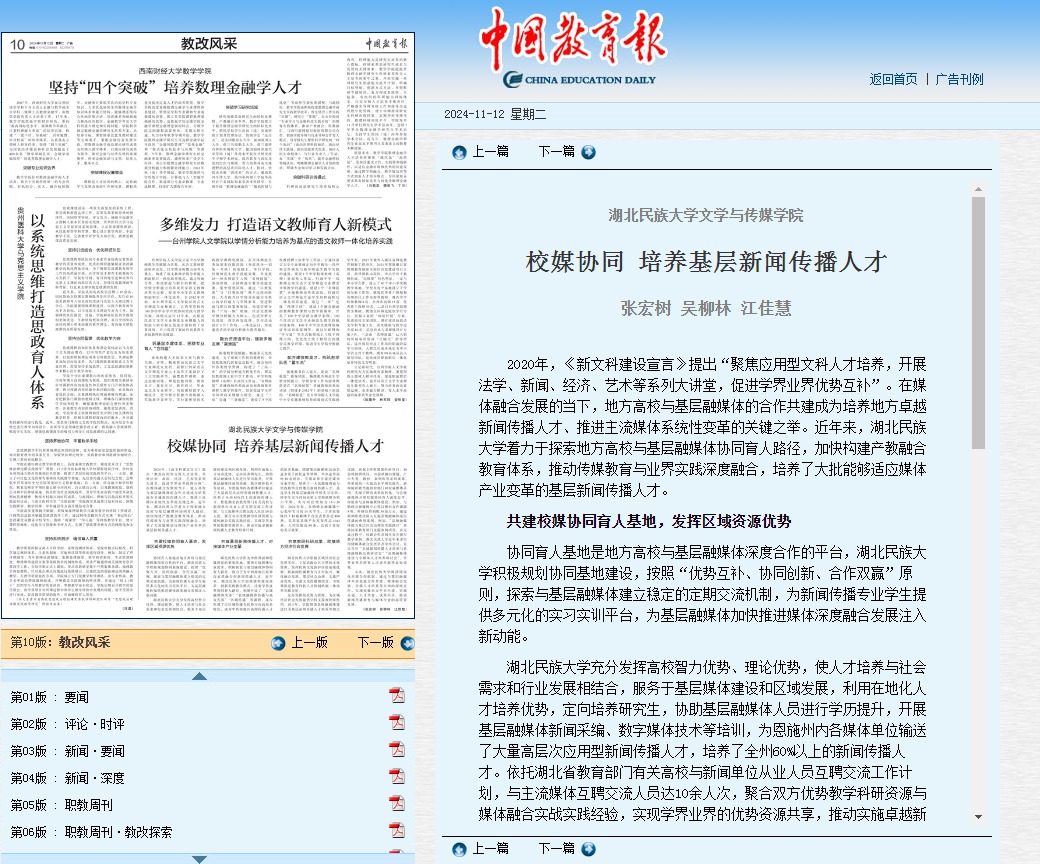Click bottom 上一篇 arrow icon
This screenshot has height=864, width=1040.
[459, 849]
